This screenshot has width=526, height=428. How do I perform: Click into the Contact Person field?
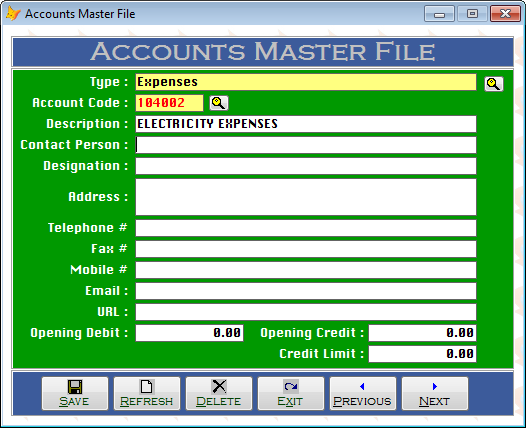coord(306,145)
